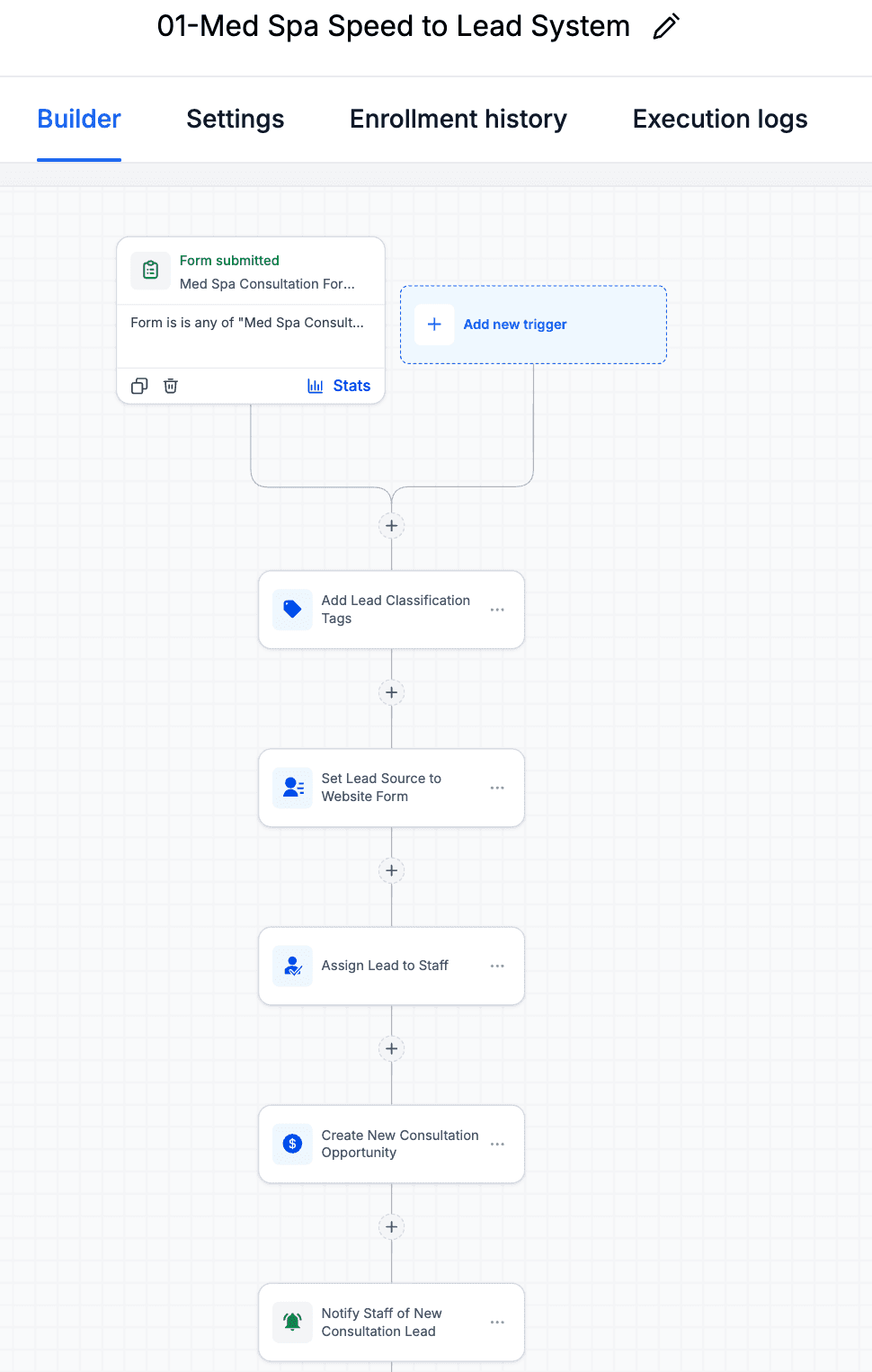Duplicate the Form submitted trigger

point(139,386)
